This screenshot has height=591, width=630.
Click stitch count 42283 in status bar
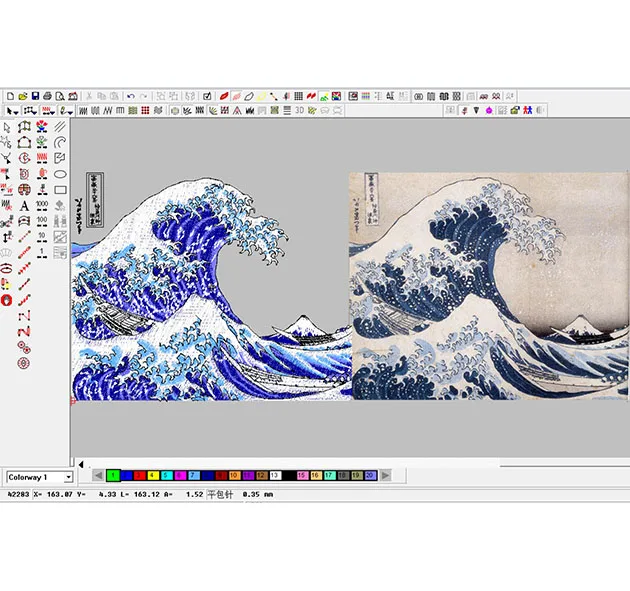pos(18,494)
